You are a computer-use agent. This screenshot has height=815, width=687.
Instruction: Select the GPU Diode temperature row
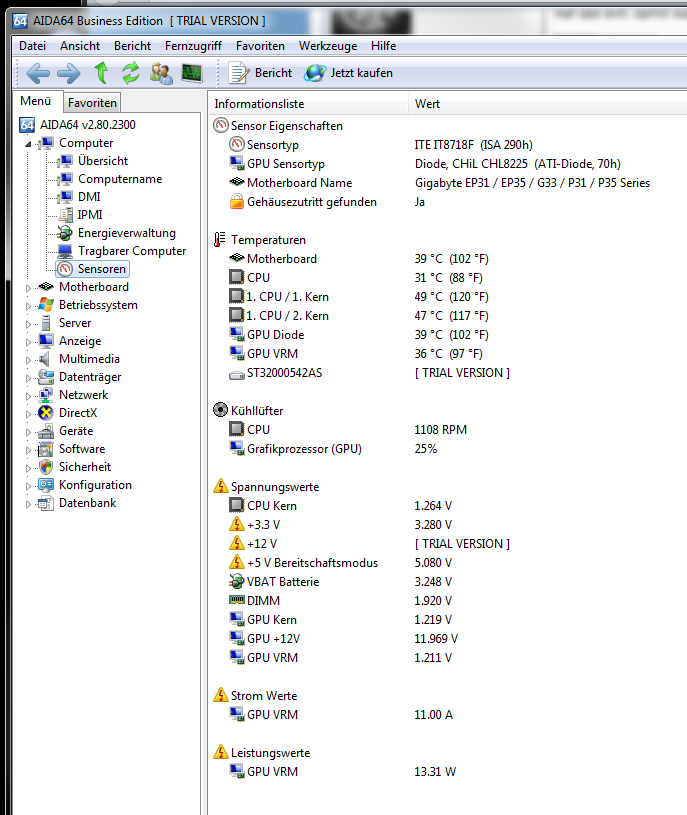coord(447,335)
